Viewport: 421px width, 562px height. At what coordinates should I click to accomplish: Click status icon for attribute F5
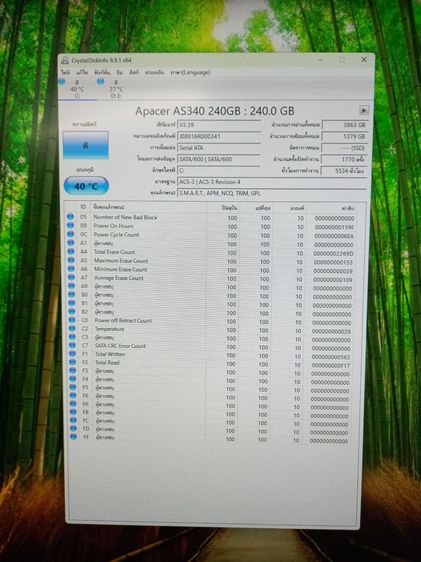(x=73, y=387)
